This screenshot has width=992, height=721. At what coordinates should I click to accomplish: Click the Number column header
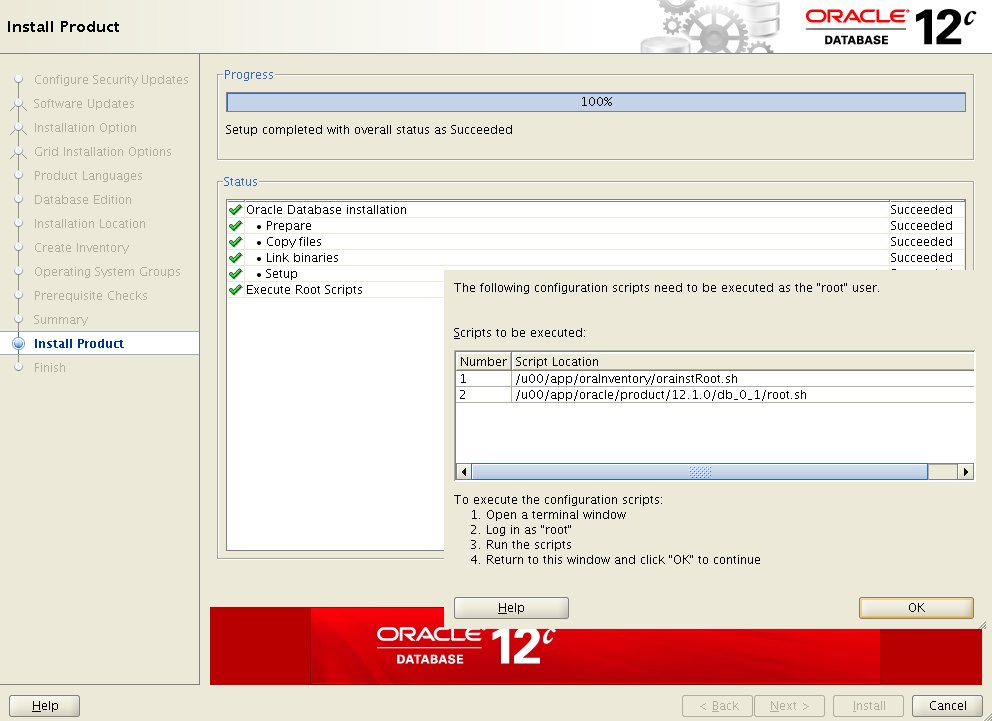click(483, 361)
